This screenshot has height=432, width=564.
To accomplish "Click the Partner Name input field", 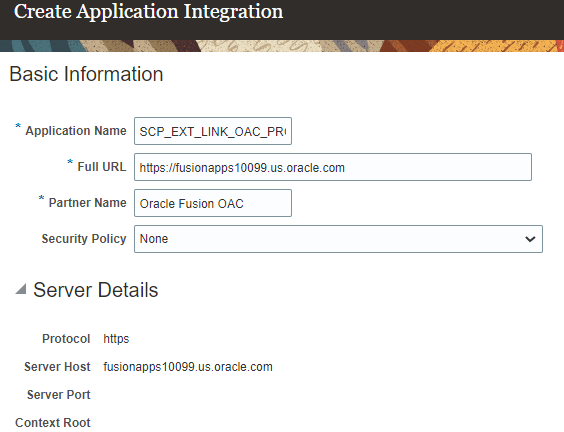I will click(x=213, y=203).
